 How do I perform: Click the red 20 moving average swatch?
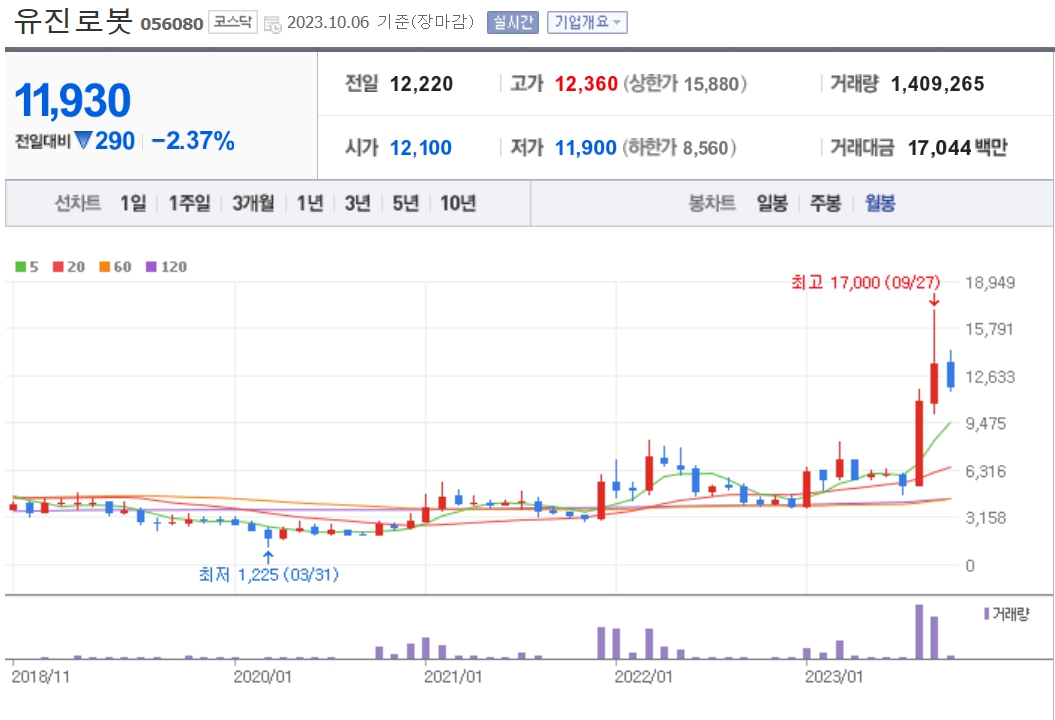(58, 267)
